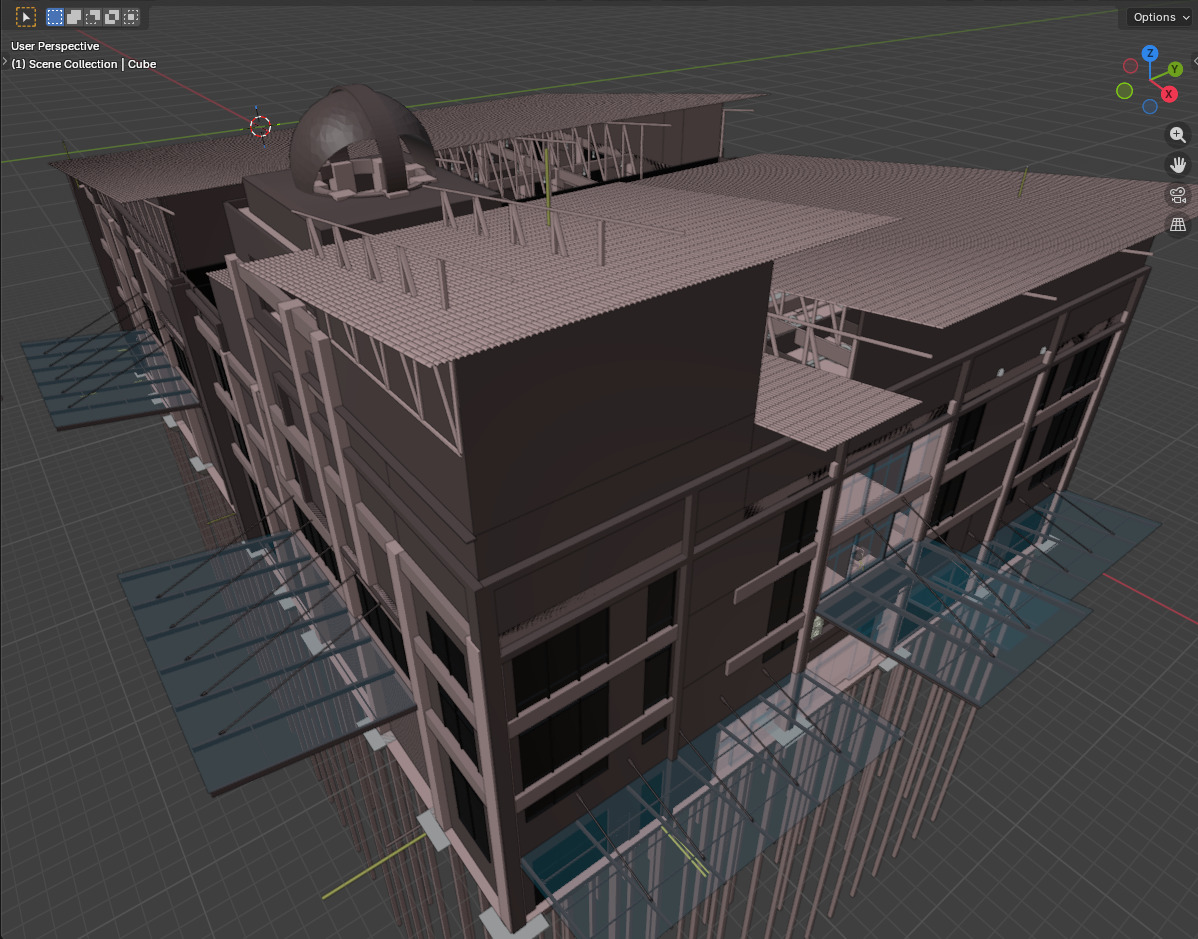The width and height of the screenshot is (1198, 939).
Task: Click the Z axis on the navigation gizmo
Action: tap(1150, 53)
